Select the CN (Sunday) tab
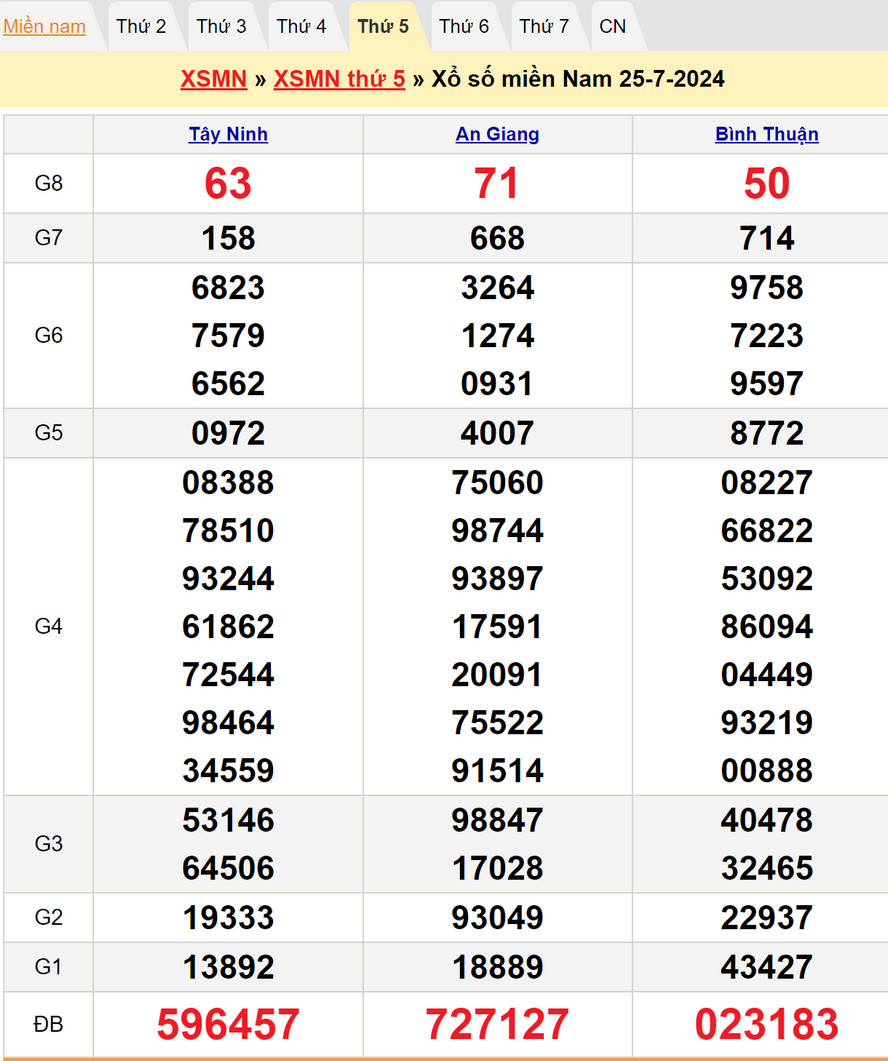Screen dimensions: 888x1061 click(612, 26)
